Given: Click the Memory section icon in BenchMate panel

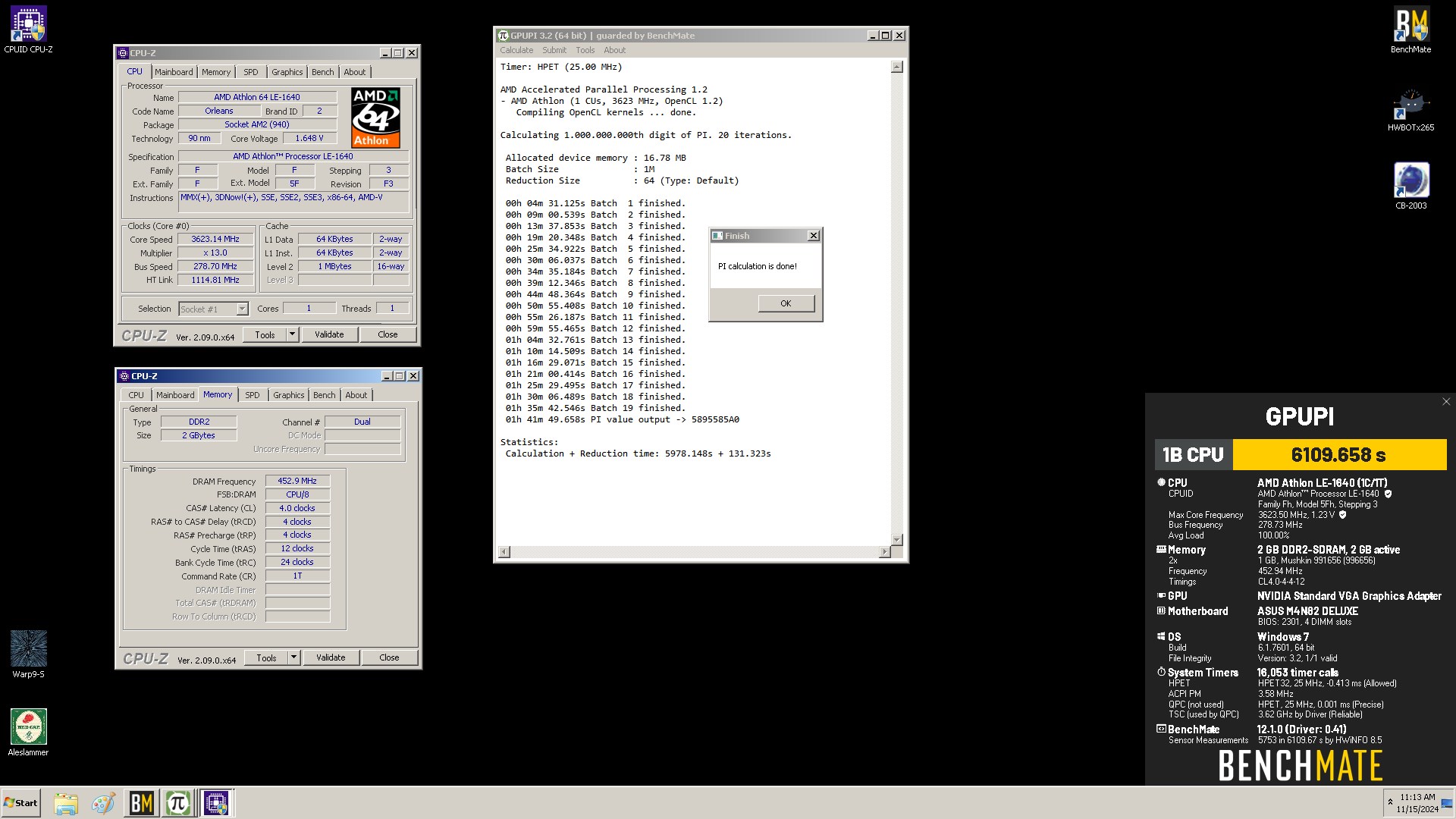Looking at the screenshot, I should (x=1161, y=550).
